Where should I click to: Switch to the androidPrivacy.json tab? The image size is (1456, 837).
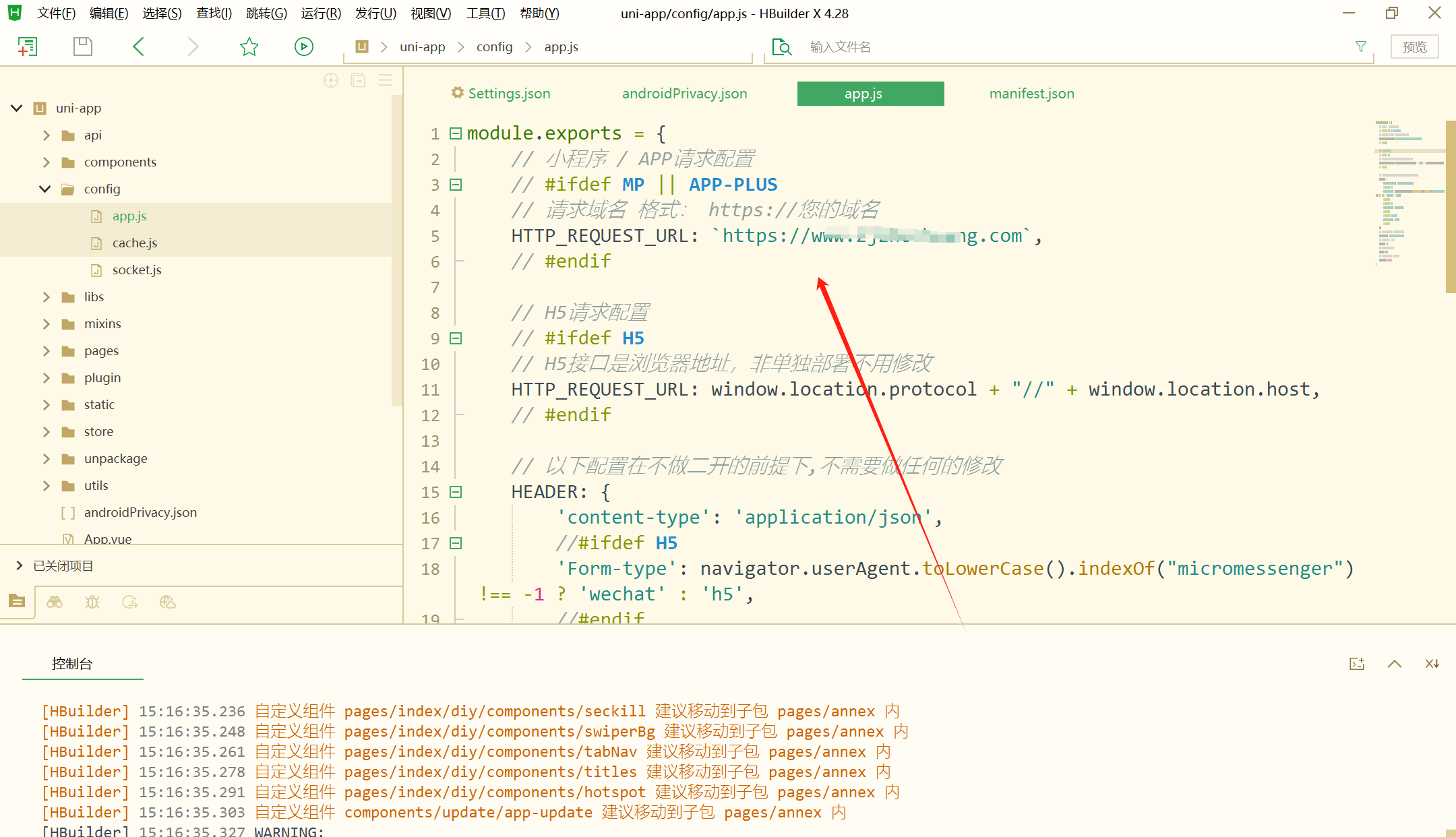(684, 94)
